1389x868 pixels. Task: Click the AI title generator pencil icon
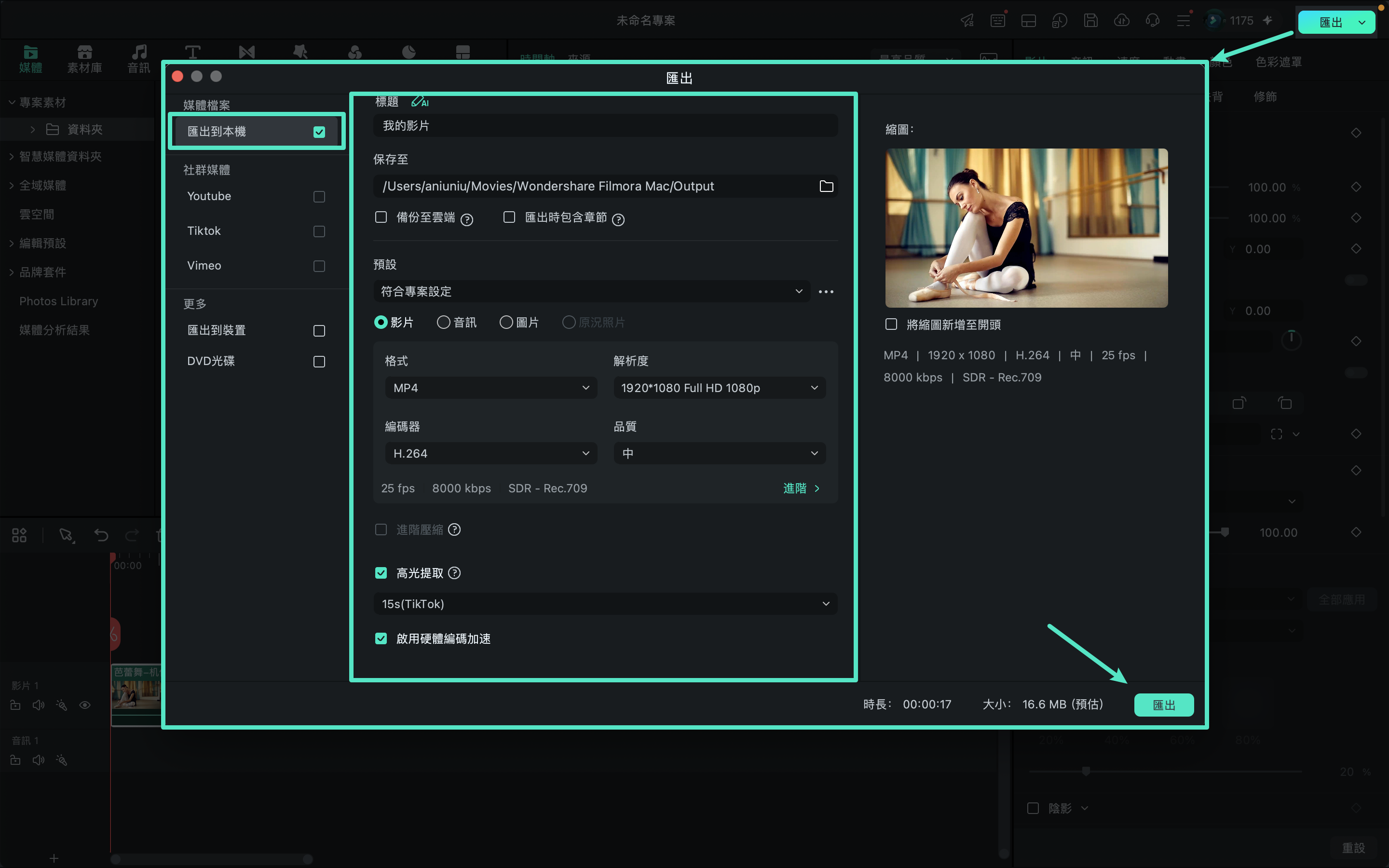point(420,102)
